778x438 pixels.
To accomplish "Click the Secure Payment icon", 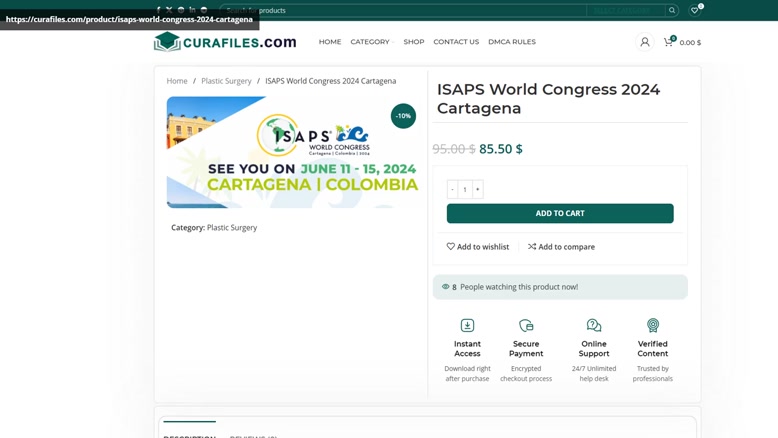I will click(526, 325).
